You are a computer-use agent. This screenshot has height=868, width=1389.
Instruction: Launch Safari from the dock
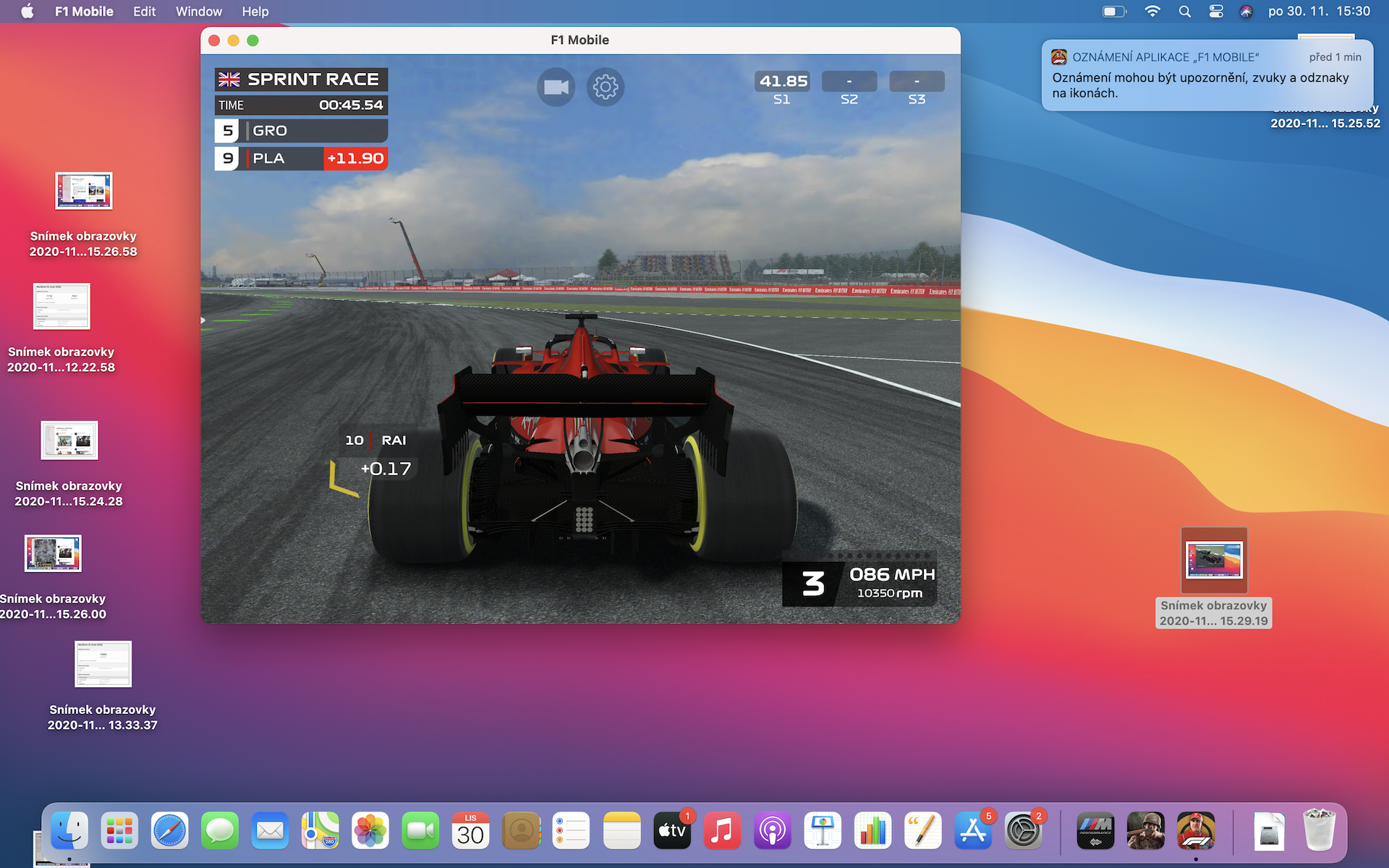169,830
